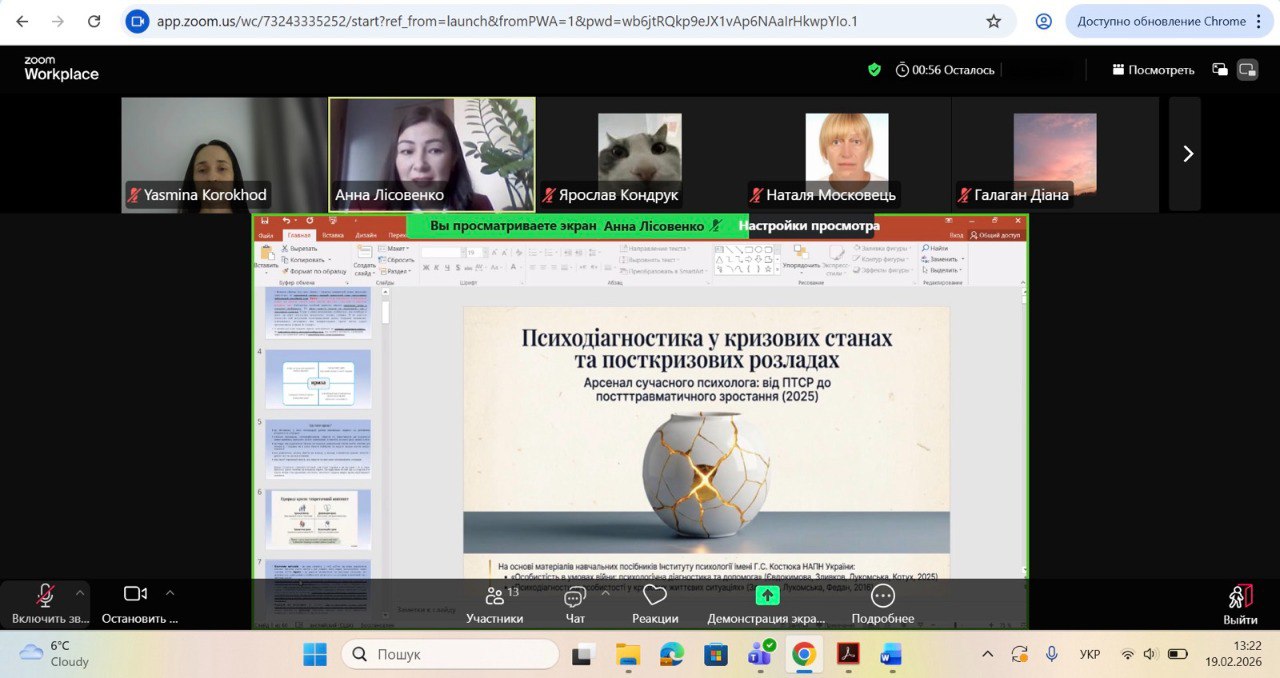Viewport: 1280px width, 678px height.
Task: Expand audio options arrow beside microphone
Action: [x=80, y=592]
